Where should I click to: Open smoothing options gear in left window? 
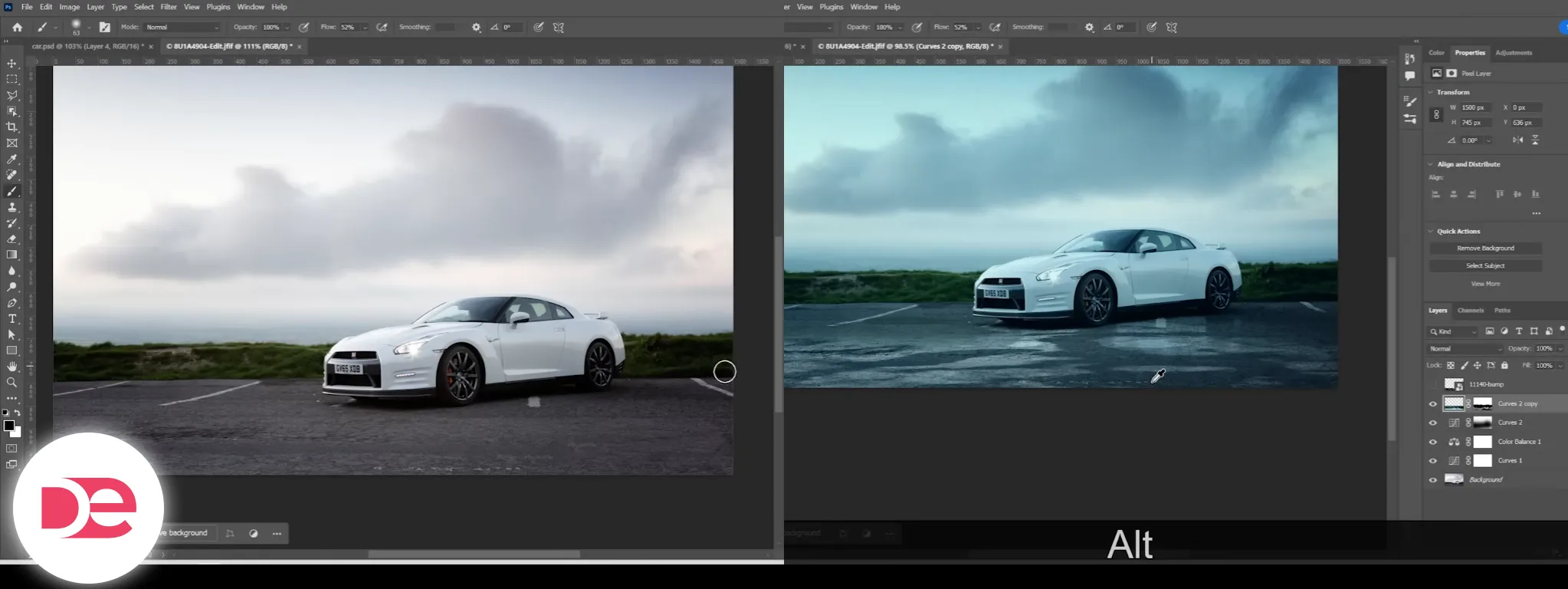[476, 27]
